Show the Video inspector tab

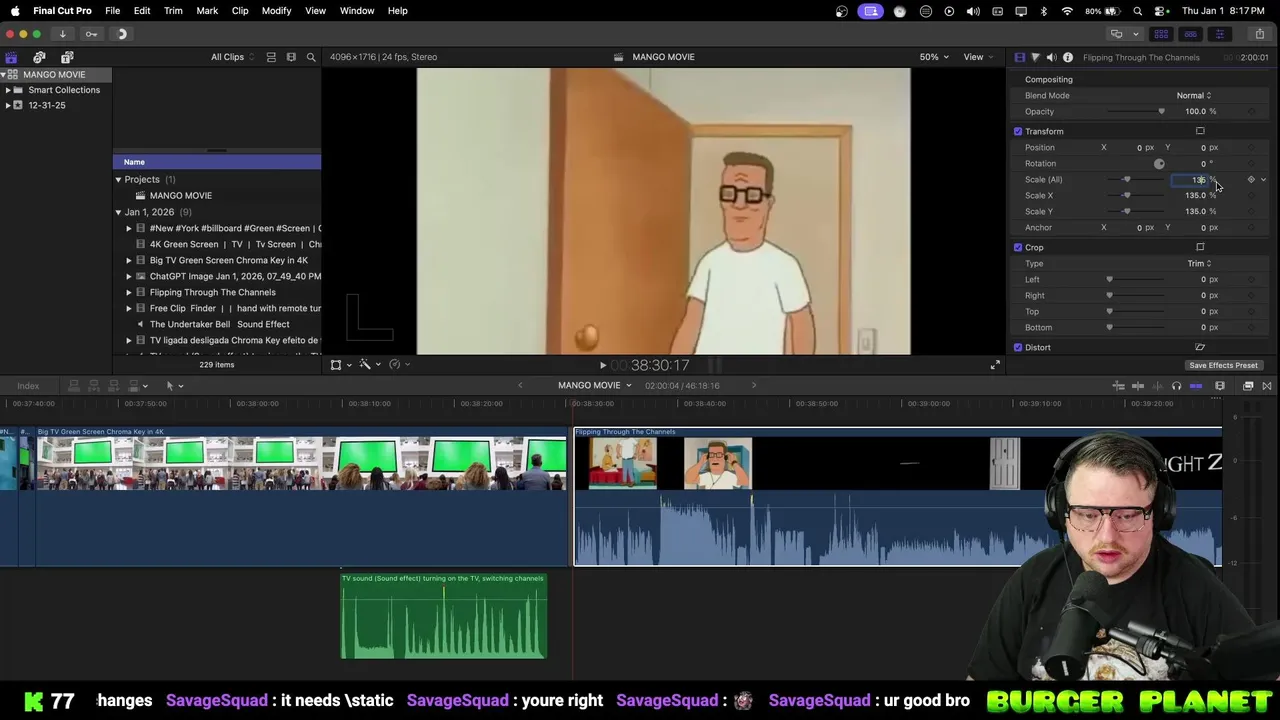[x=1019, y=57]
